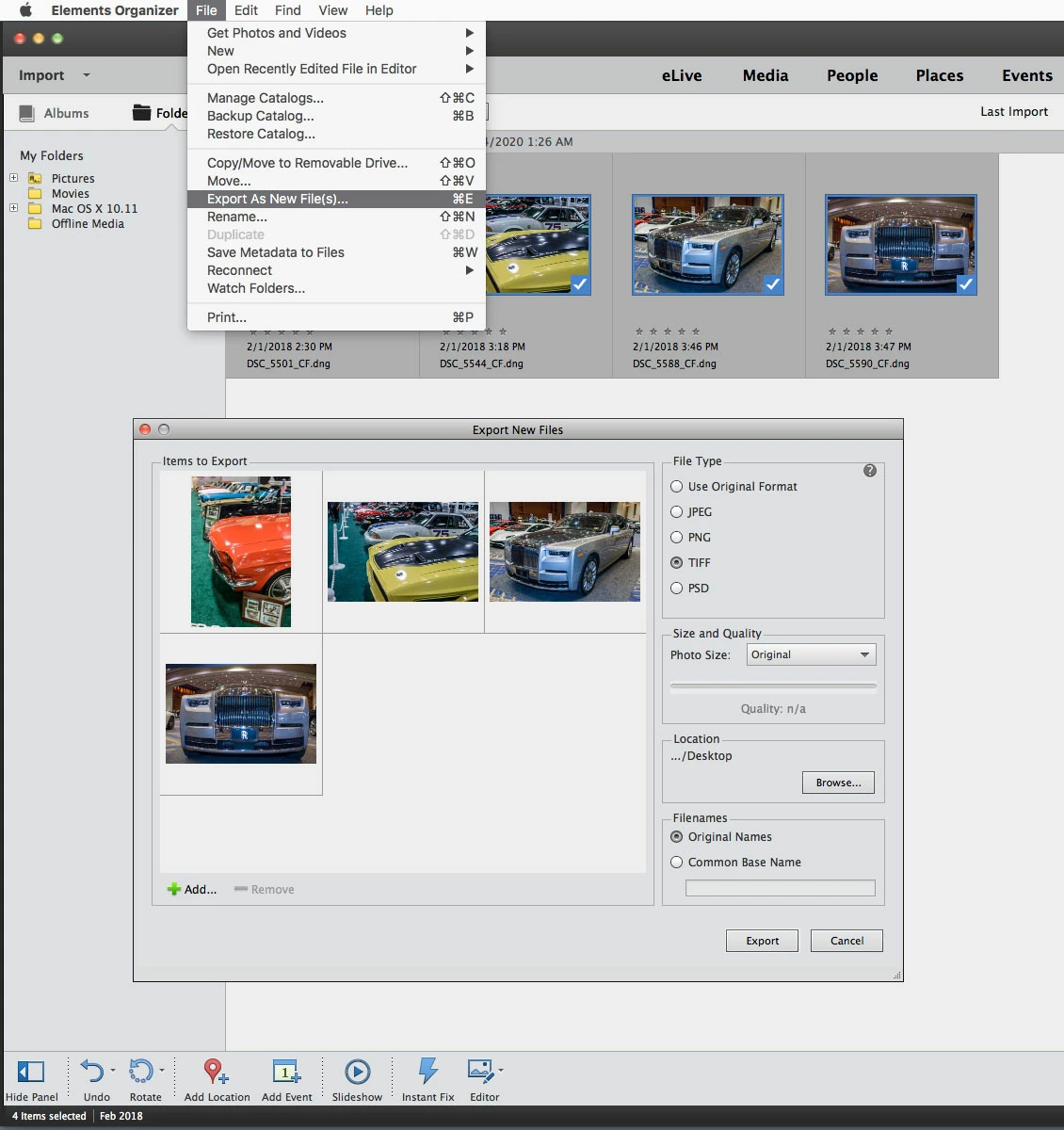Apply Instant Fix lightning icon
This screenshot has width=1064, height=1130.
[x=427, y=1072]
